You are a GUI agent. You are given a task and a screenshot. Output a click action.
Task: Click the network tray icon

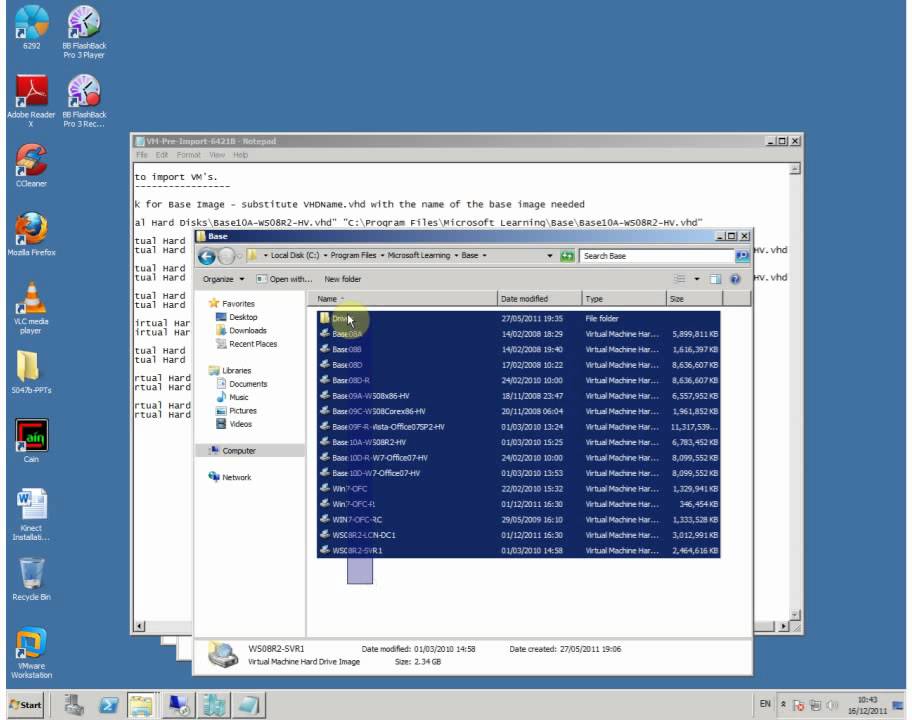(815, 705)
